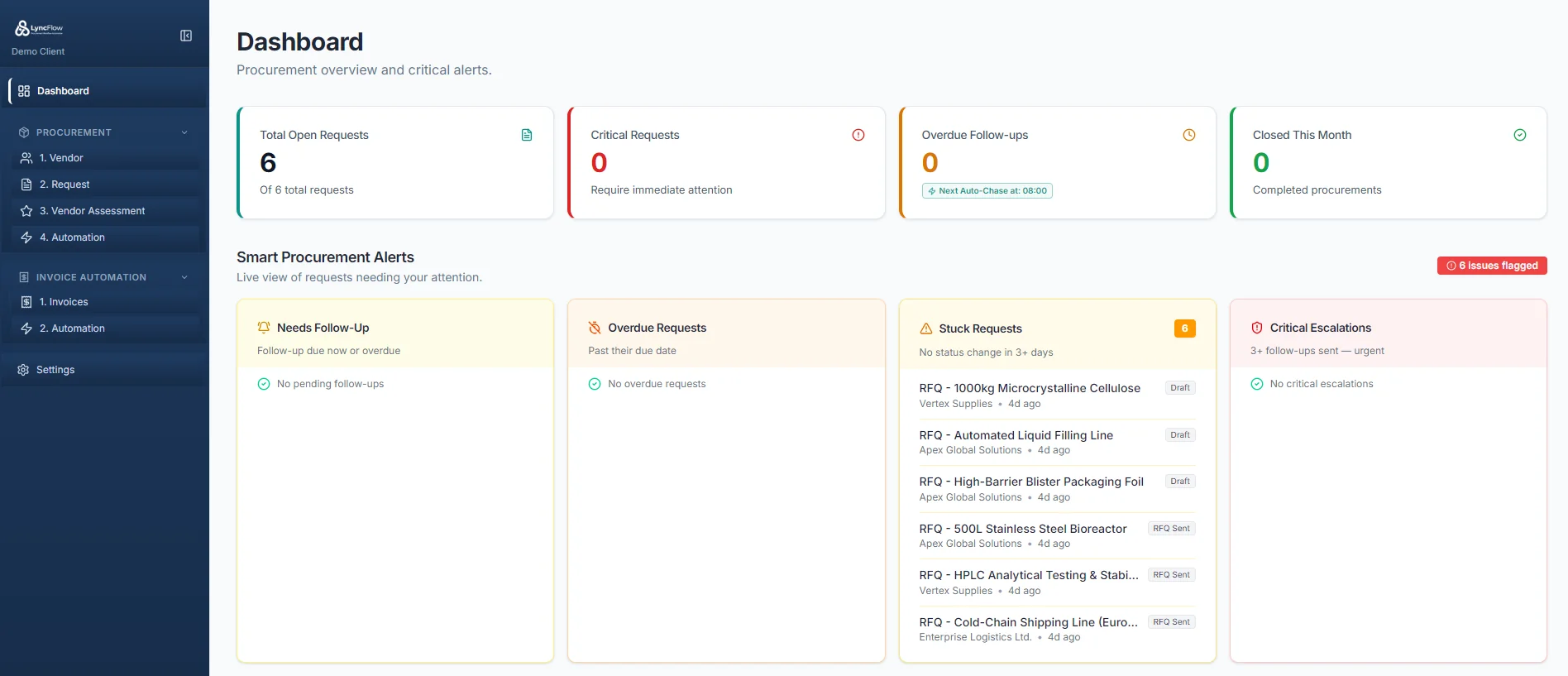Open Procurement 4. Automation page

point(107,237)
